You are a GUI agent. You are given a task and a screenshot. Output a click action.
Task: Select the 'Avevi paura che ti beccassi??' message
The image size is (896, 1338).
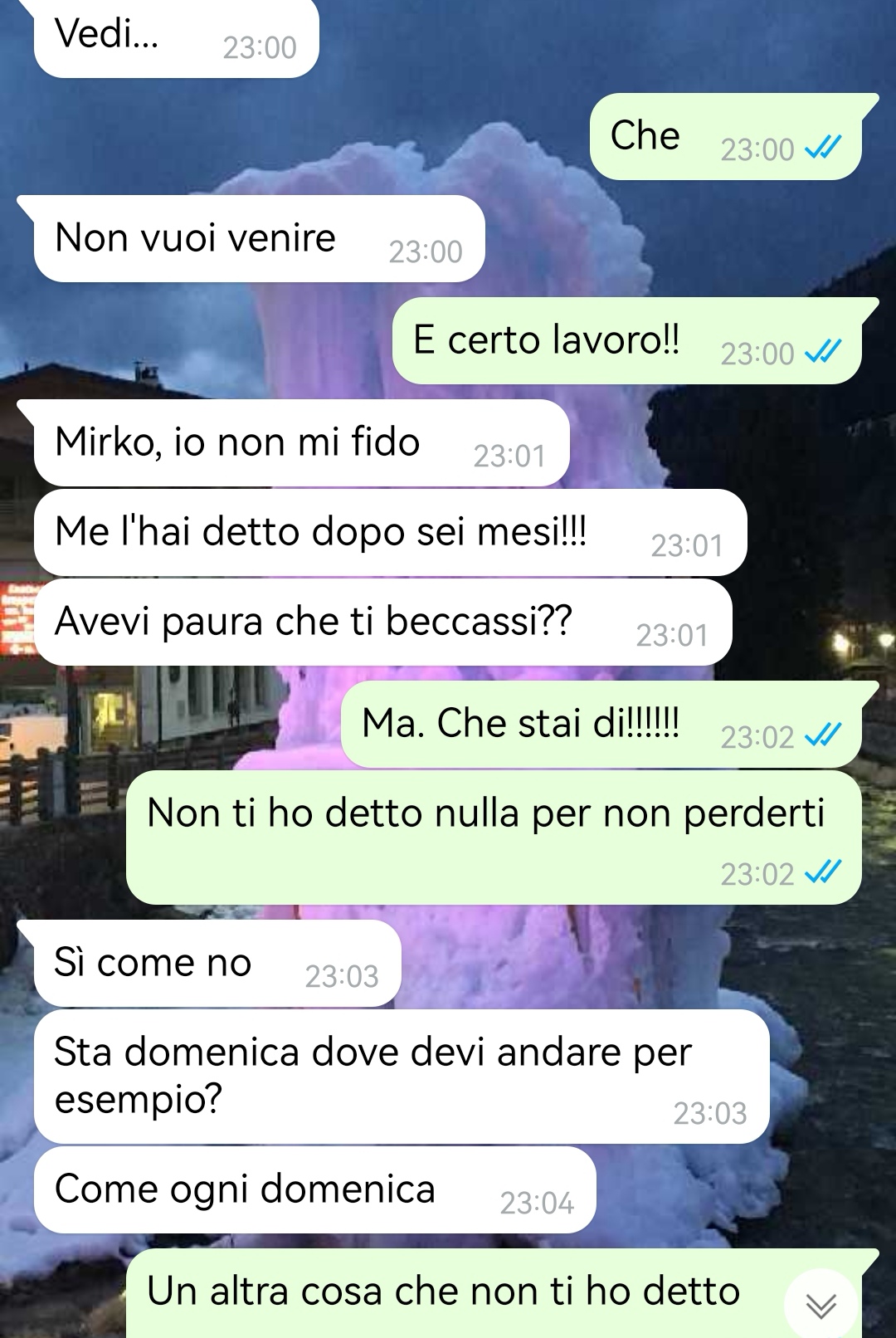point(382,623)
